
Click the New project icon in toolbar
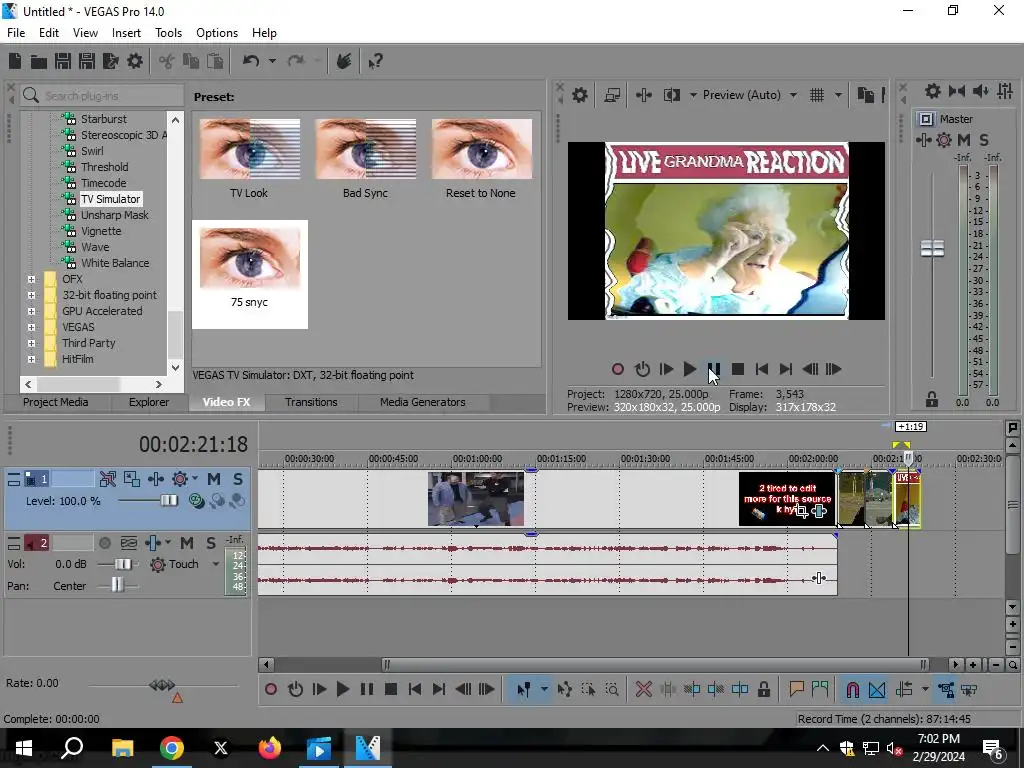tap(15, 61)
